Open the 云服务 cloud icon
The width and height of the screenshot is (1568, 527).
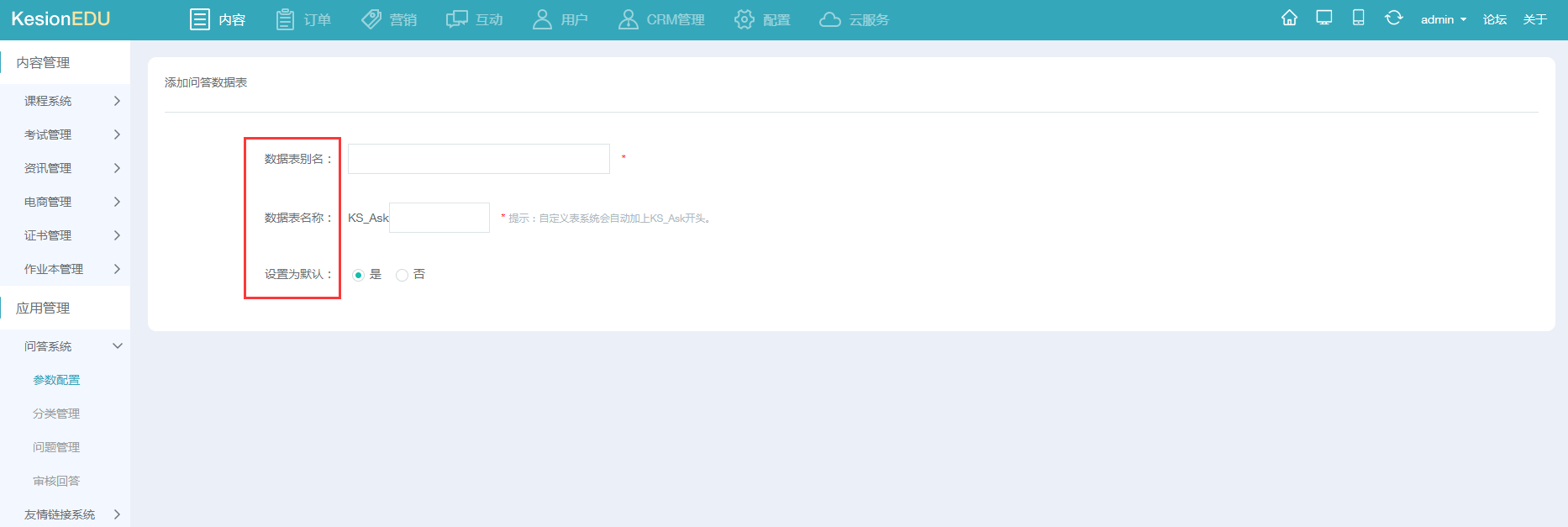[830, 19]
